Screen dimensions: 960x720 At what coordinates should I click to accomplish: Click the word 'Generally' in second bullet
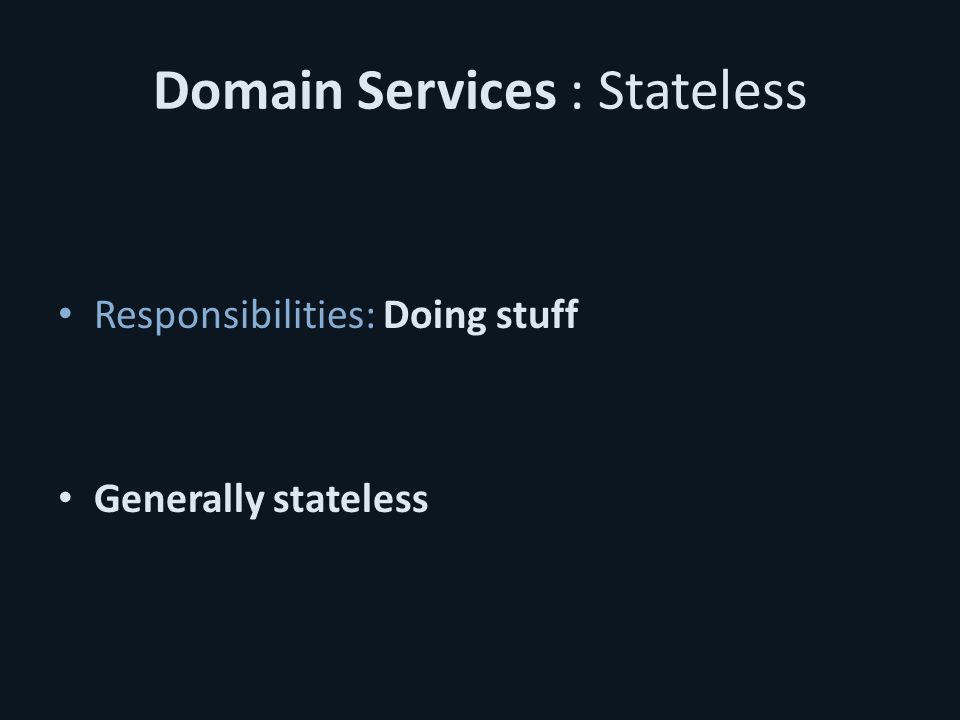pos(179,500)
